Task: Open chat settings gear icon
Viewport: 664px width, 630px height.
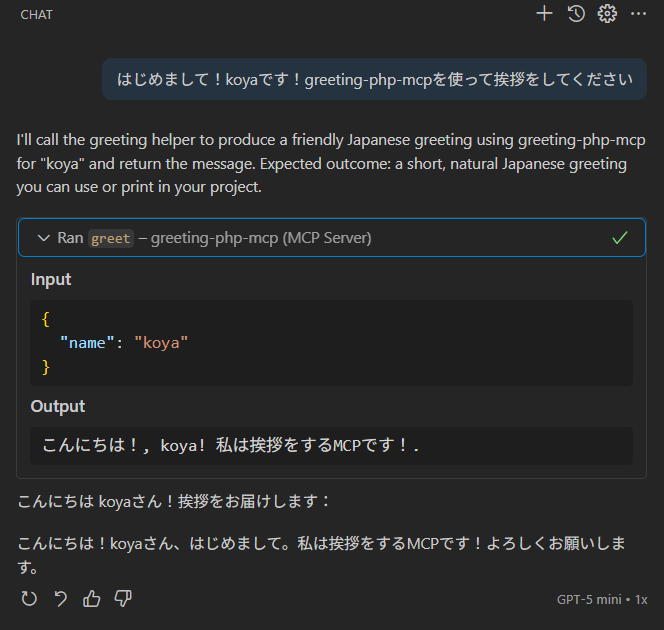Action: (x=607, y=14)
